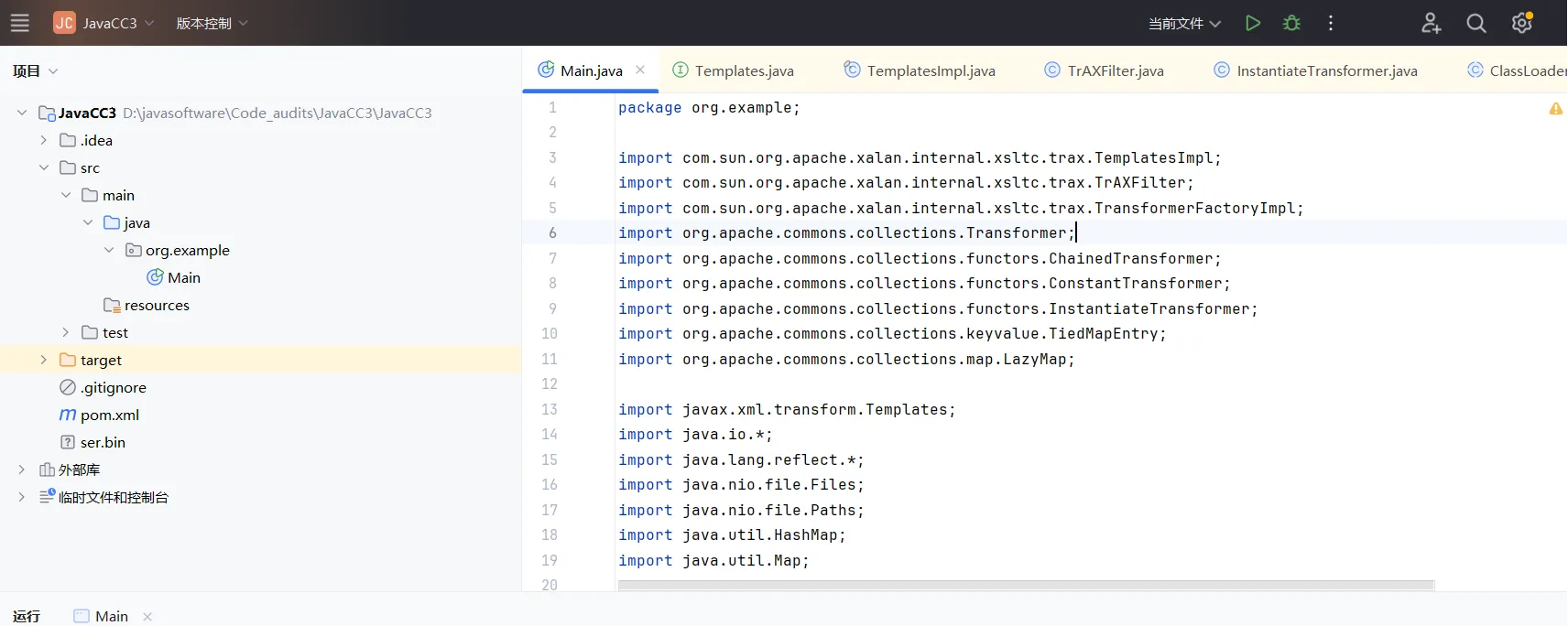The image size is (1568, 626).
Task: Click line number 13 in the gutter
Action: point(550,409)
